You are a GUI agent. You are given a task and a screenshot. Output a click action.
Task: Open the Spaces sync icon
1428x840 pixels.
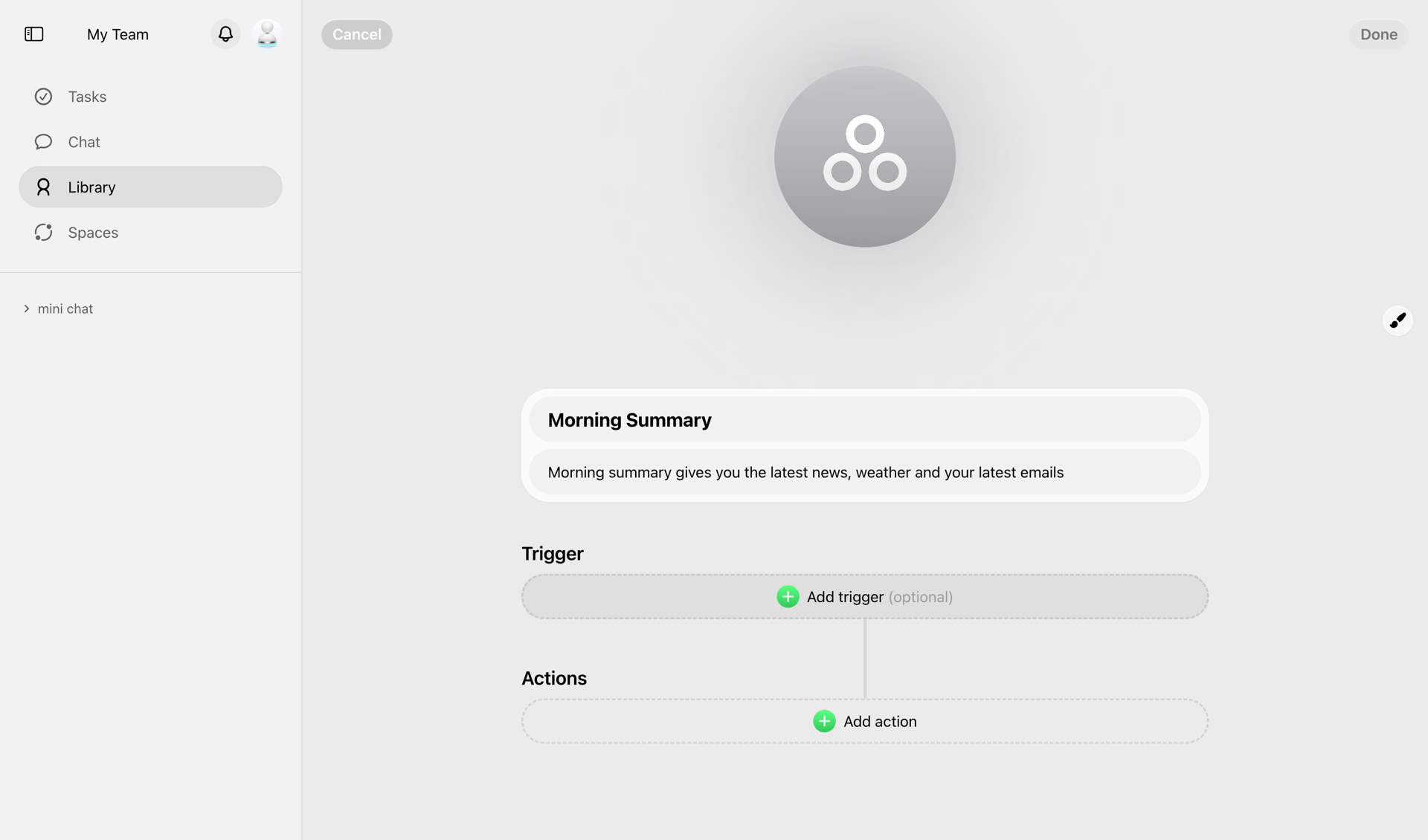43,232
